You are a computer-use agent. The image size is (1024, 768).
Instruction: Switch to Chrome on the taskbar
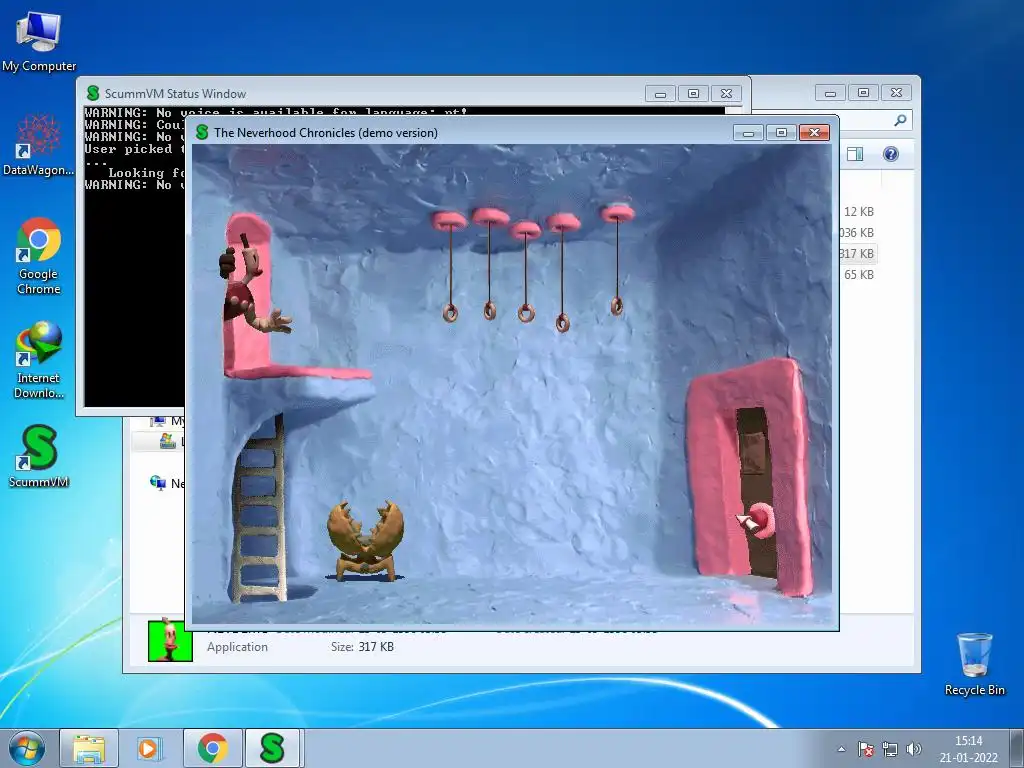[213, 748]
